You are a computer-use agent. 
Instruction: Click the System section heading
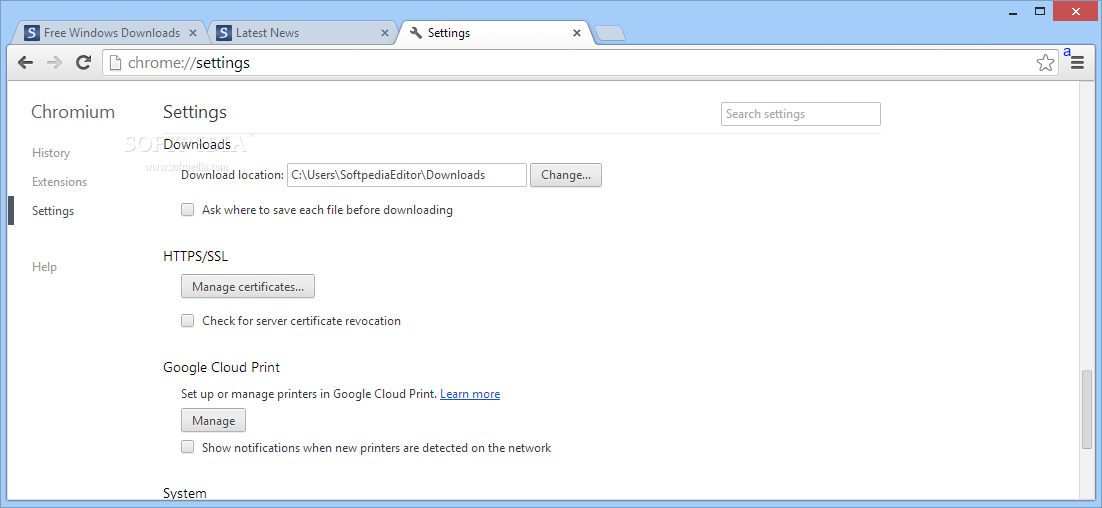click(185, 493)
